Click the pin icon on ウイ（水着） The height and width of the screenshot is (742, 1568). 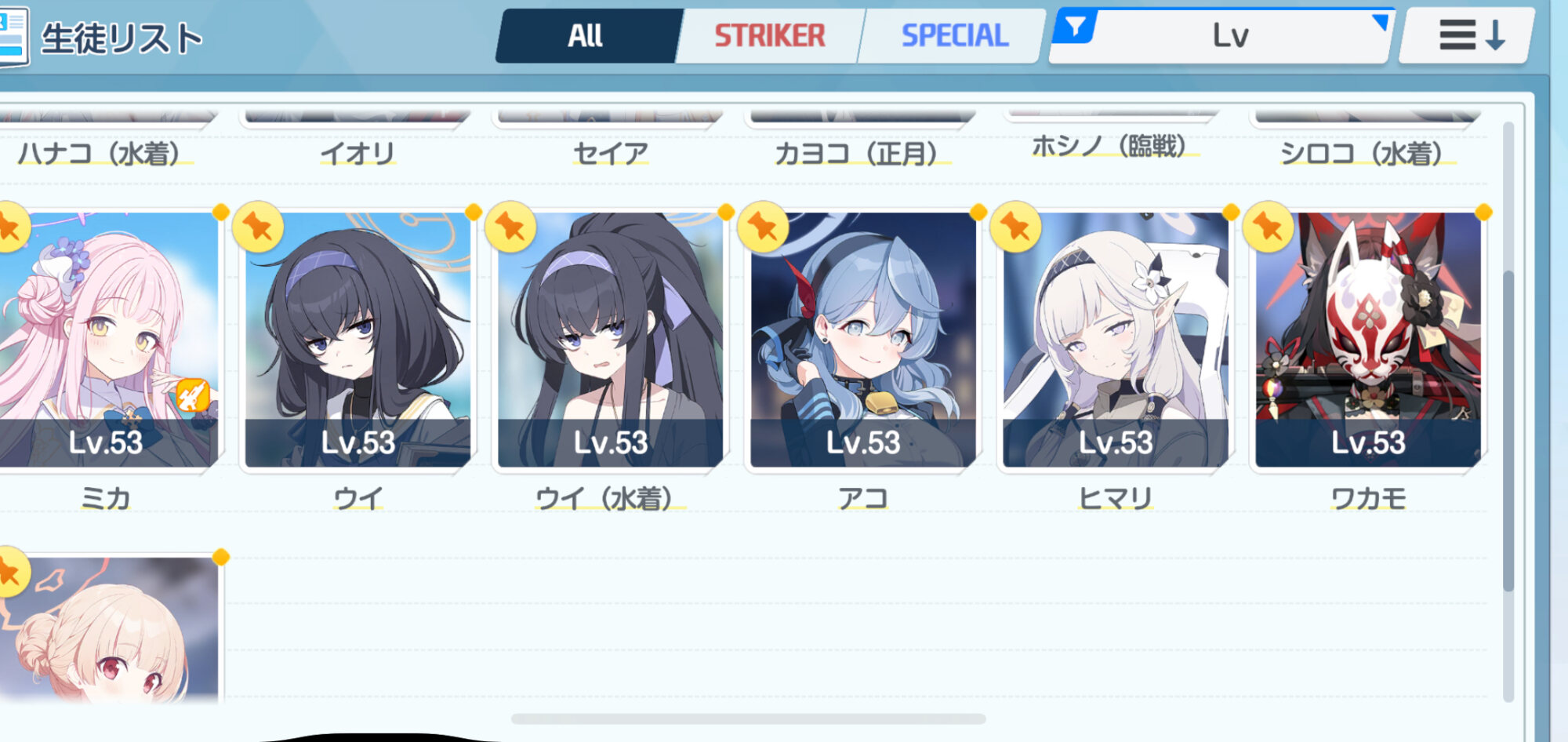[x=510, y=227]
